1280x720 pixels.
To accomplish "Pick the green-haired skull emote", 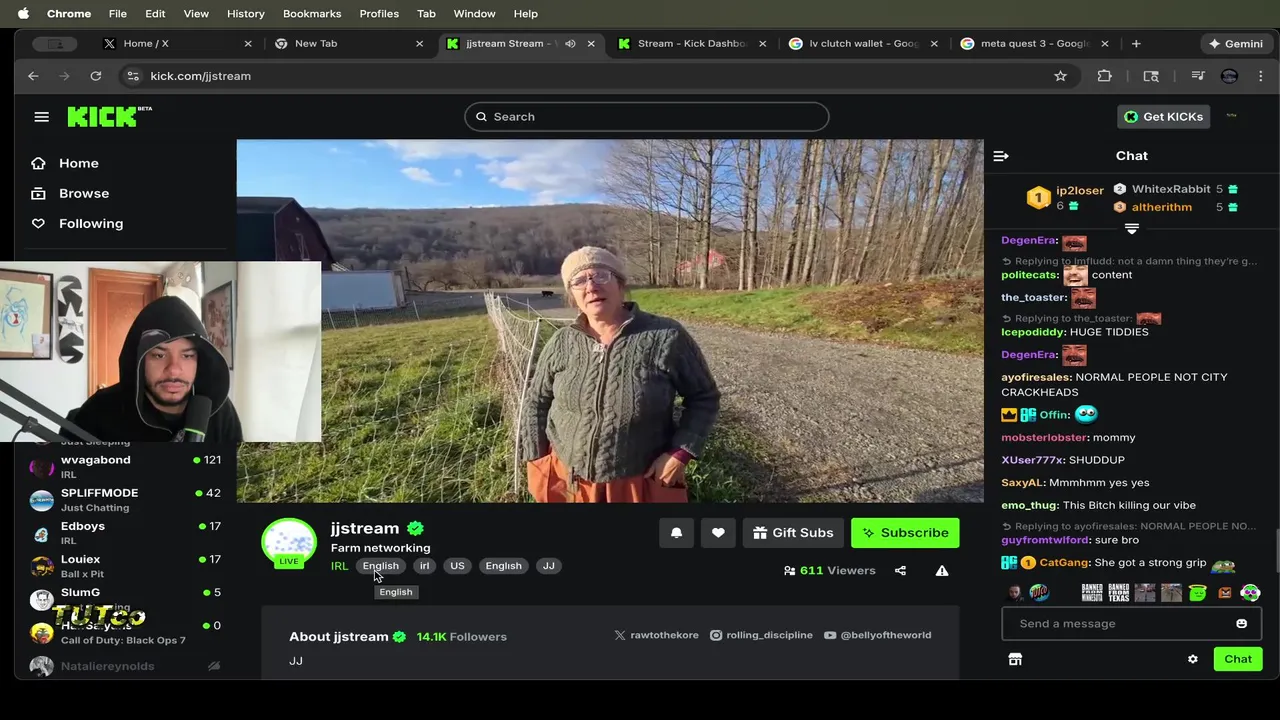I will click(x=1250, y=593).
